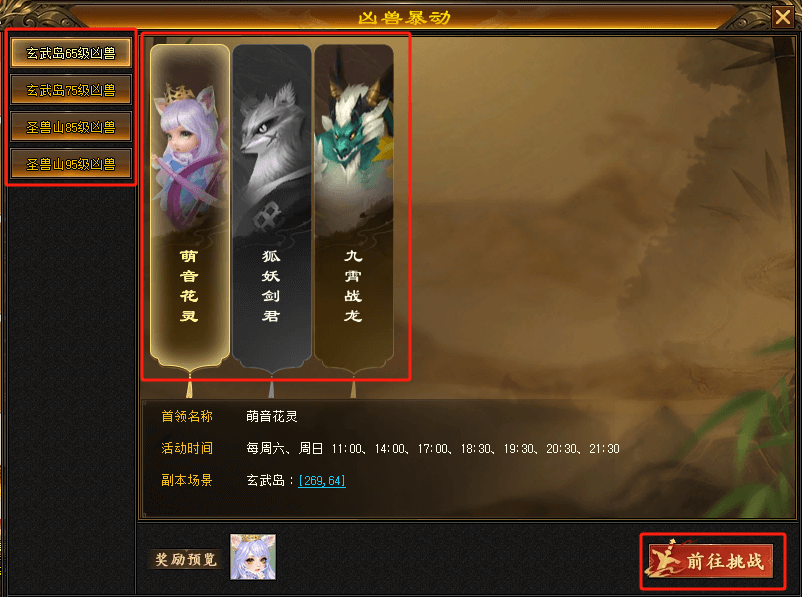Viewport: 802px width, 597px height.
Task: Choose the greyed-out 狐妖剑君 boss banner
Action: (272, 206)
